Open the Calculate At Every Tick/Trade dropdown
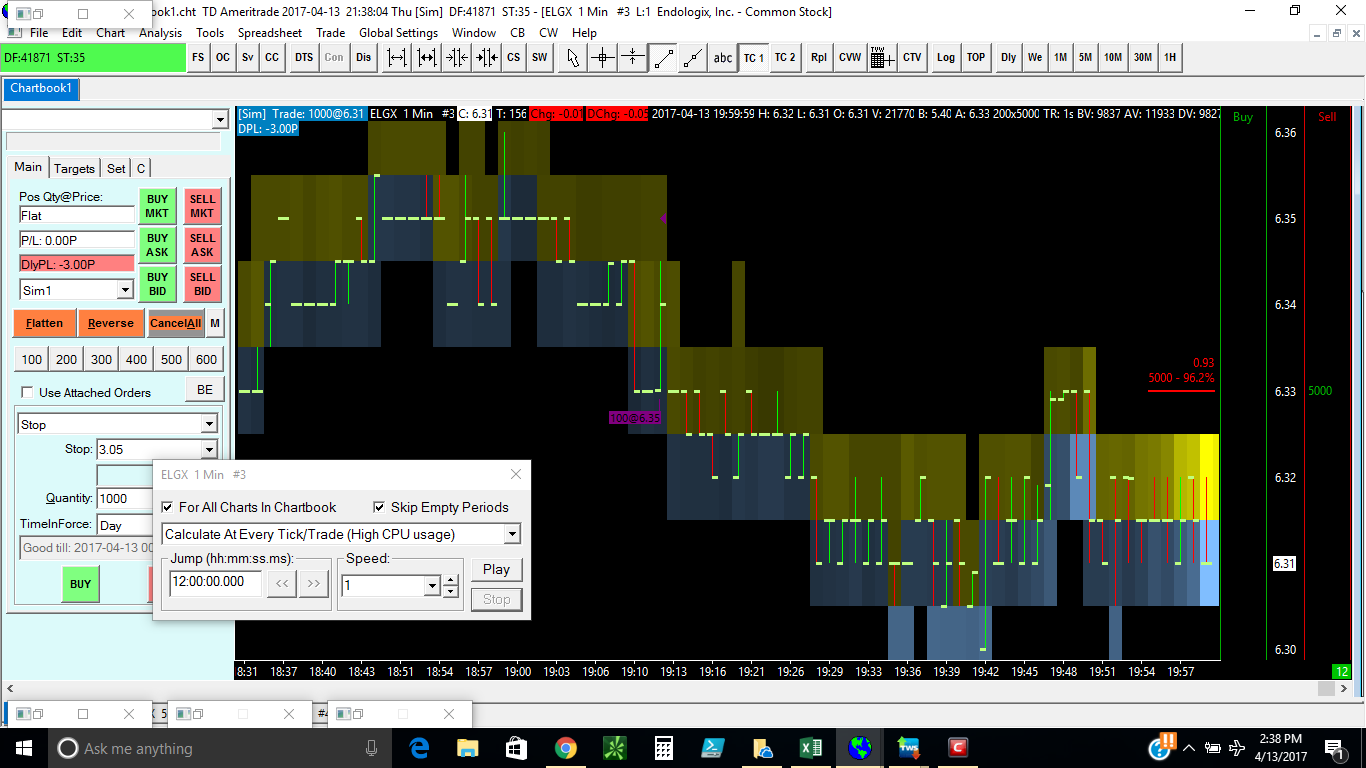Viewport: 1366px width, 768px height. 512,534
